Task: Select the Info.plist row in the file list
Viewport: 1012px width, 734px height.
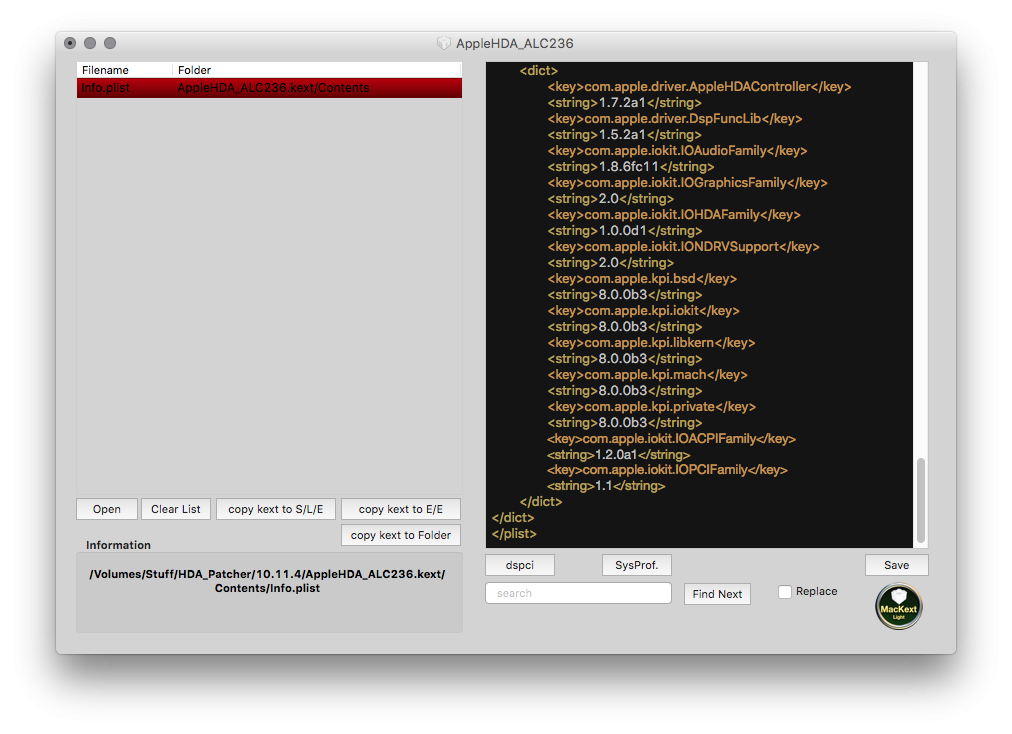Action: point(268,88)
